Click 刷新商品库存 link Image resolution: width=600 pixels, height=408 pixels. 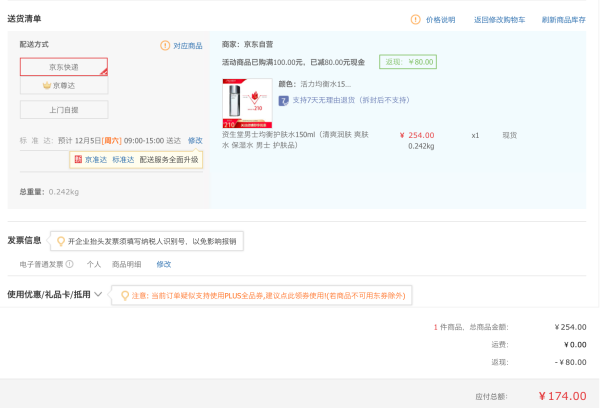click(x=564, y=20)
